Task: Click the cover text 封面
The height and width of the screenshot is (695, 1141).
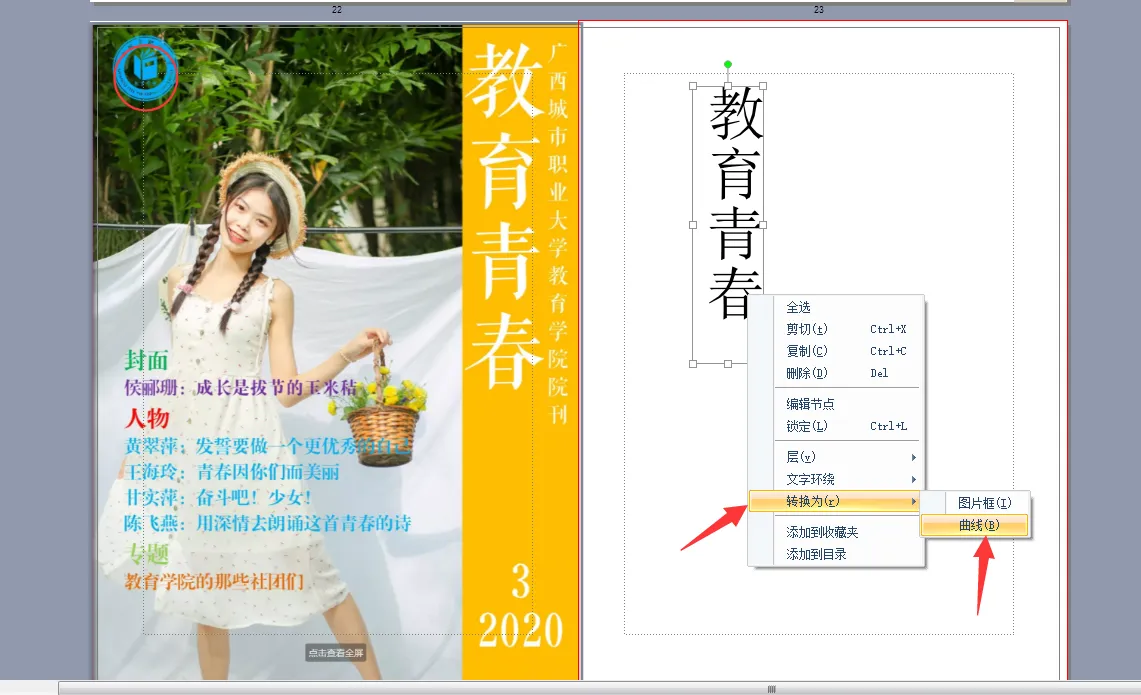Action: click(146, 360)
